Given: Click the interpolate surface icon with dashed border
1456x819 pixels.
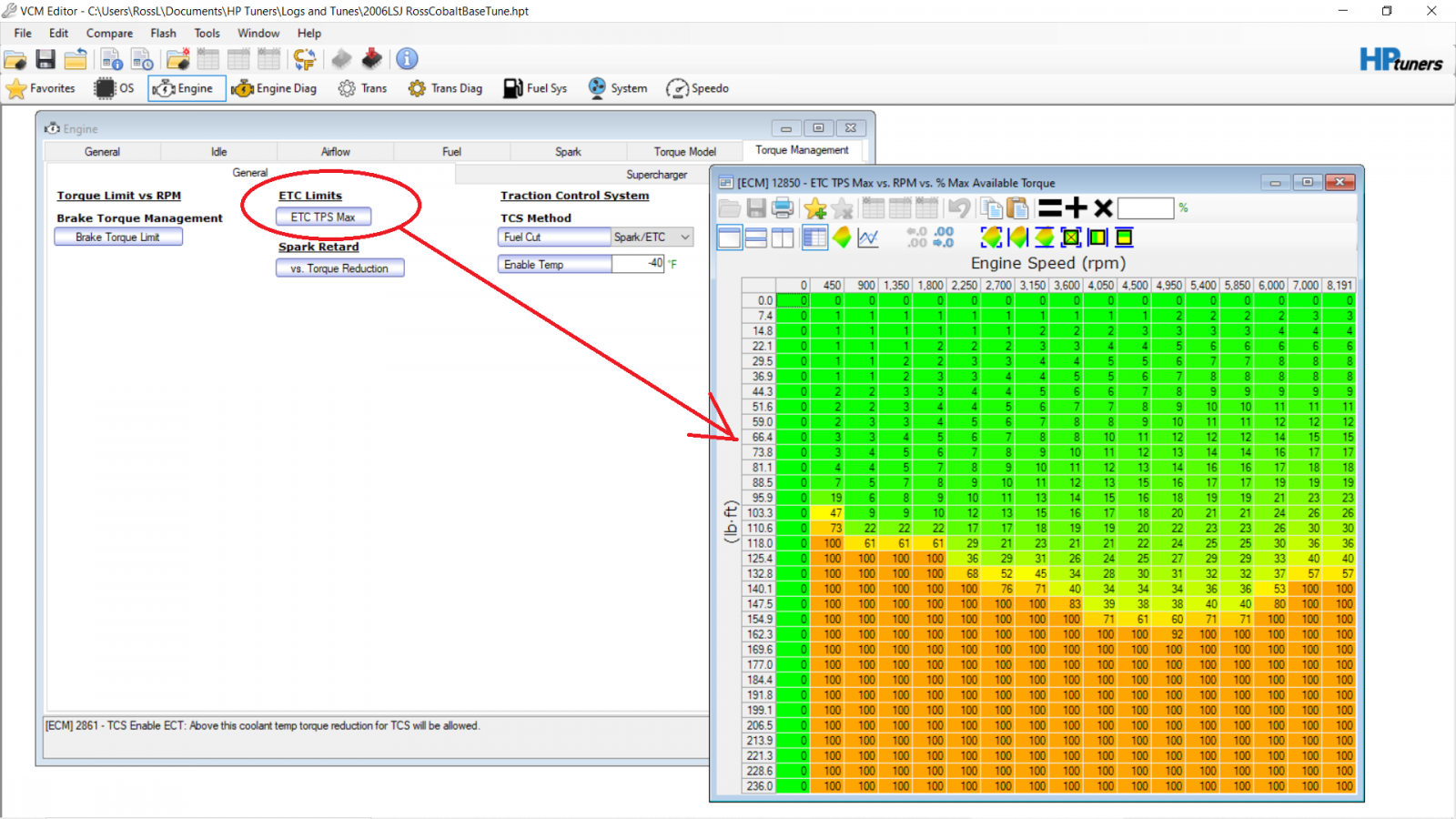Looking at the screenshot, I should click(x=991, y=238).
